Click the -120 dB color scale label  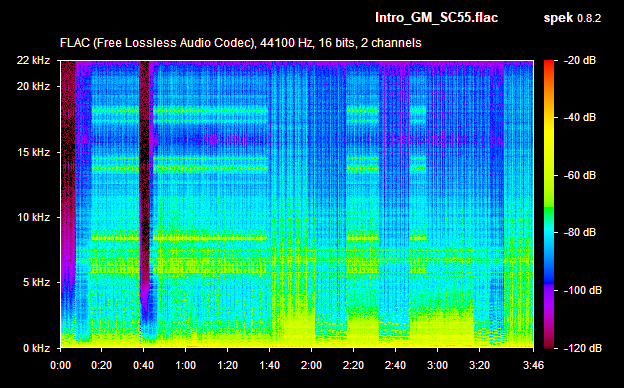(x=583, y=349)
